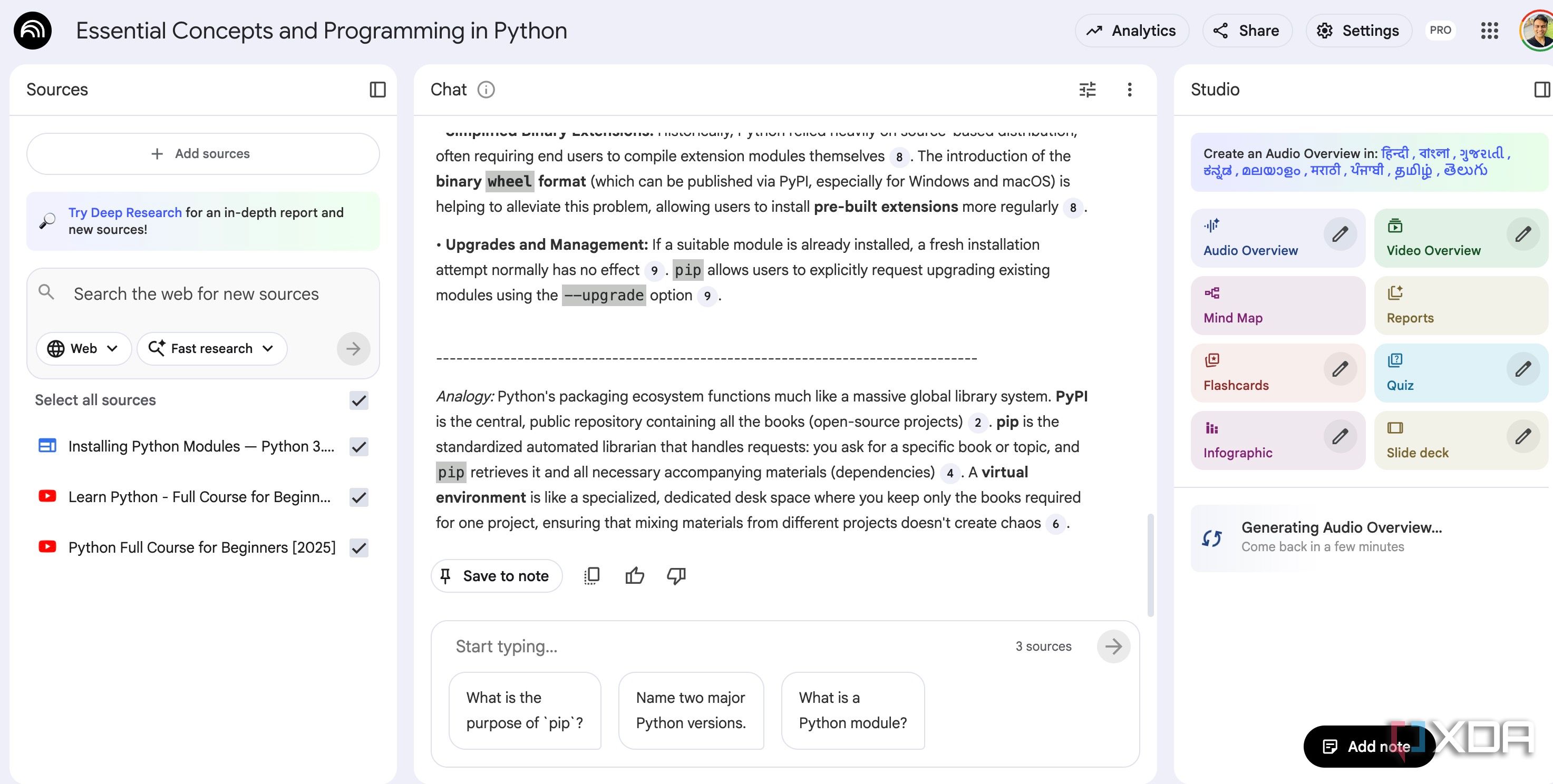
Task: Open Settings
Action: tap(1358, 31)
